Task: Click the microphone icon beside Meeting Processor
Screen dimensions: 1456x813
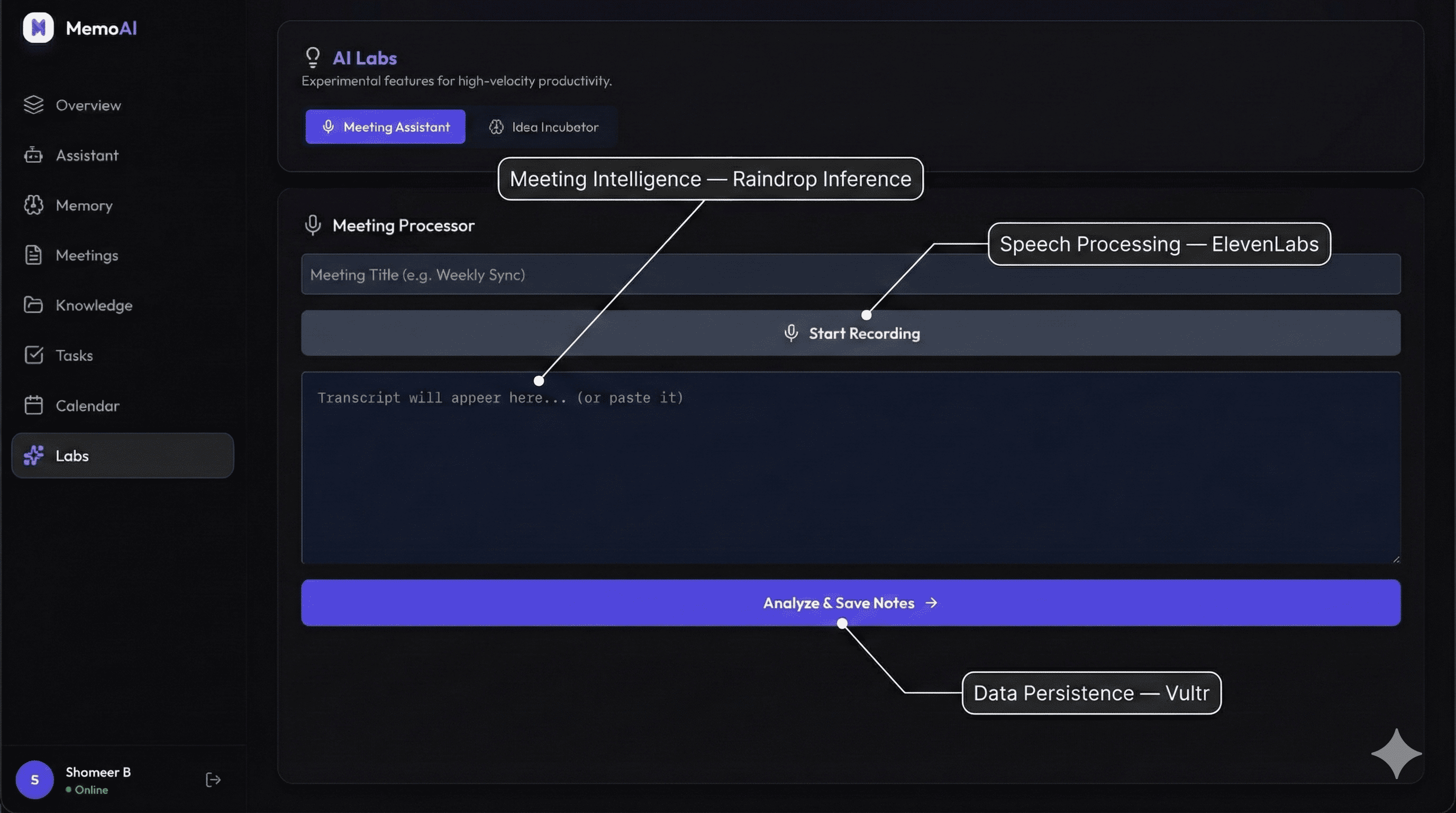Action: point(313,224)
